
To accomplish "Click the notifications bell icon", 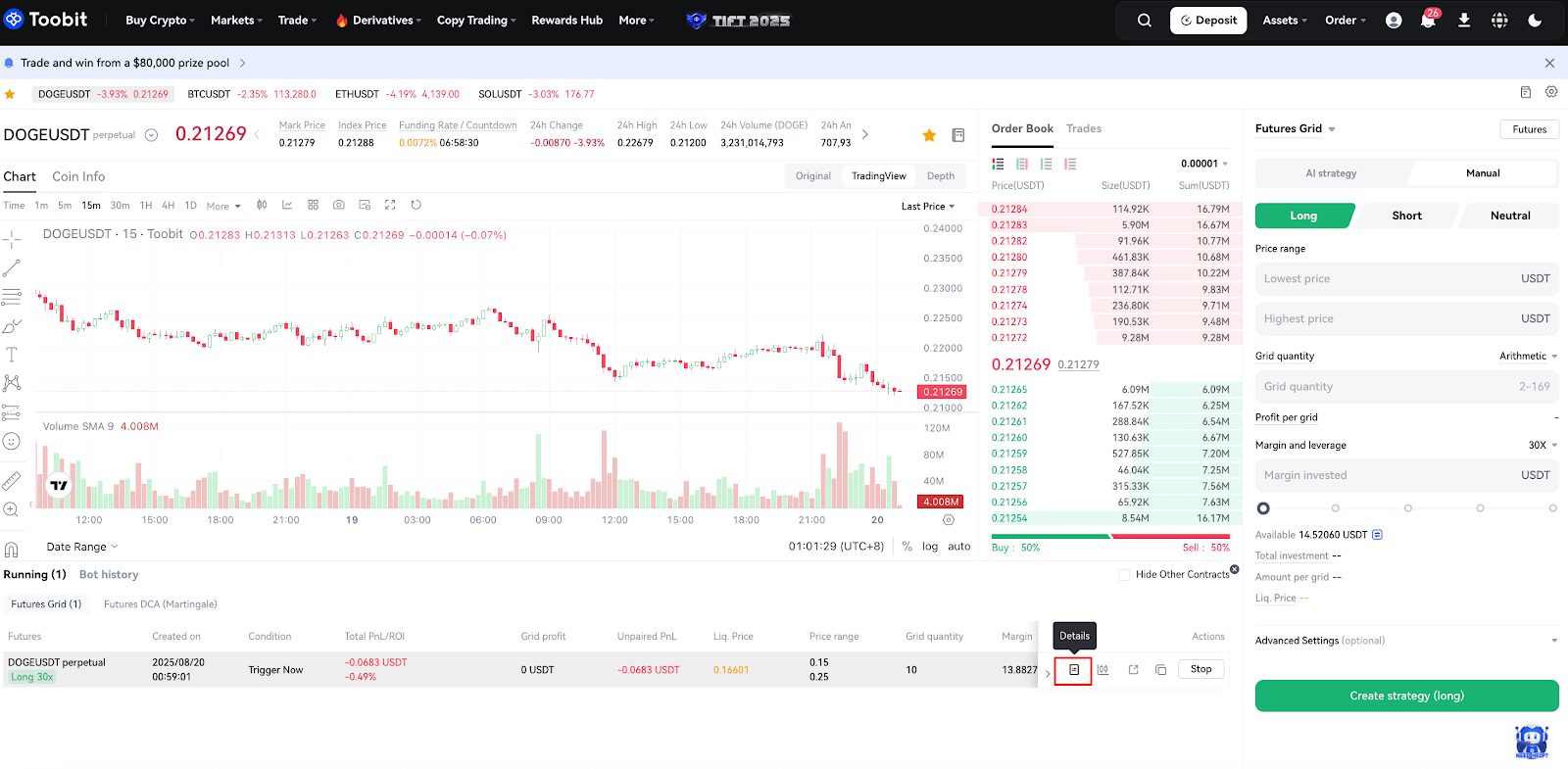I will point(1428,21).
